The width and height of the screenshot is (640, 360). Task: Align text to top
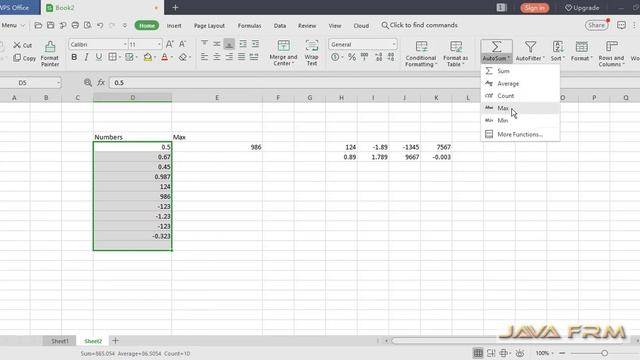pos(204,44)
